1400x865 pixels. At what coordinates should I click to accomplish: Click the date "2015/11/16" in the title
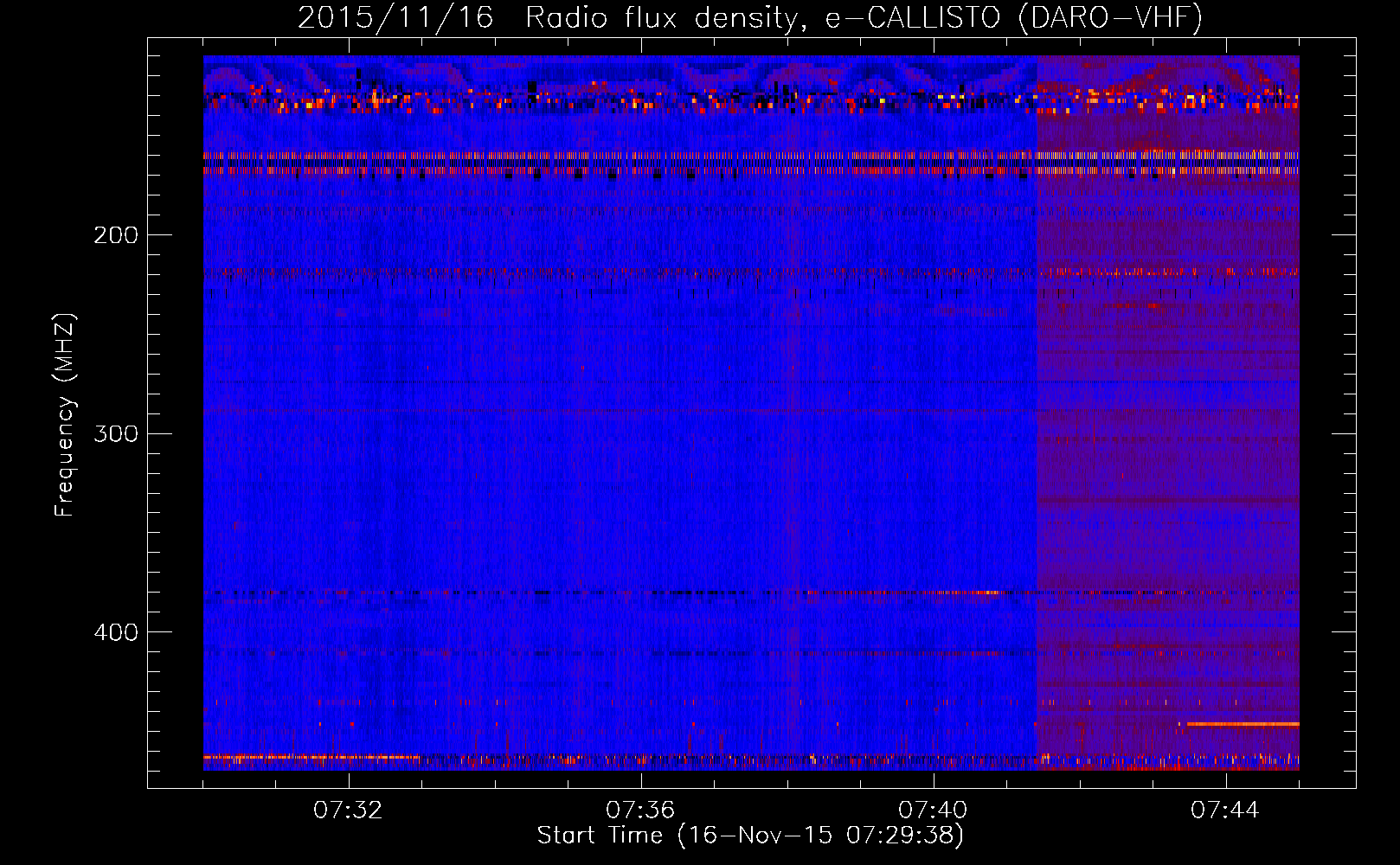395,18
